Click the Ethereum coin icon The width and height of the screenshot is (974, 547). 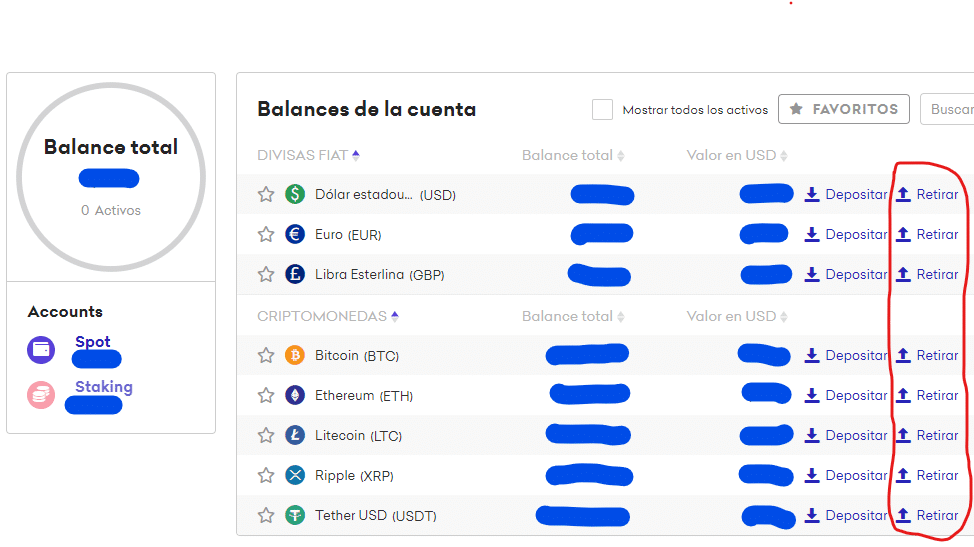[295, 395]
